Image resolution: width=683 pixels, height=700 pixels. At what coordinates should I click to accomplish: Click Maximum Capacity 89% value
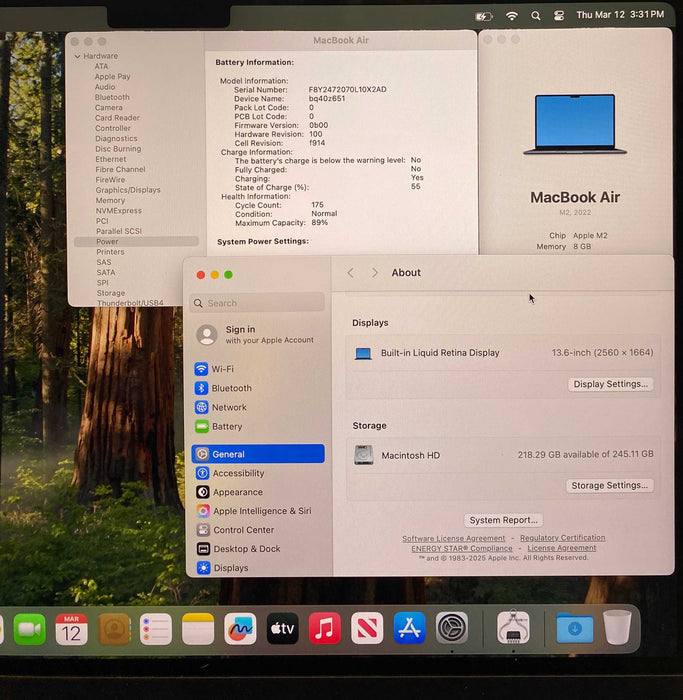coord(319,222)
